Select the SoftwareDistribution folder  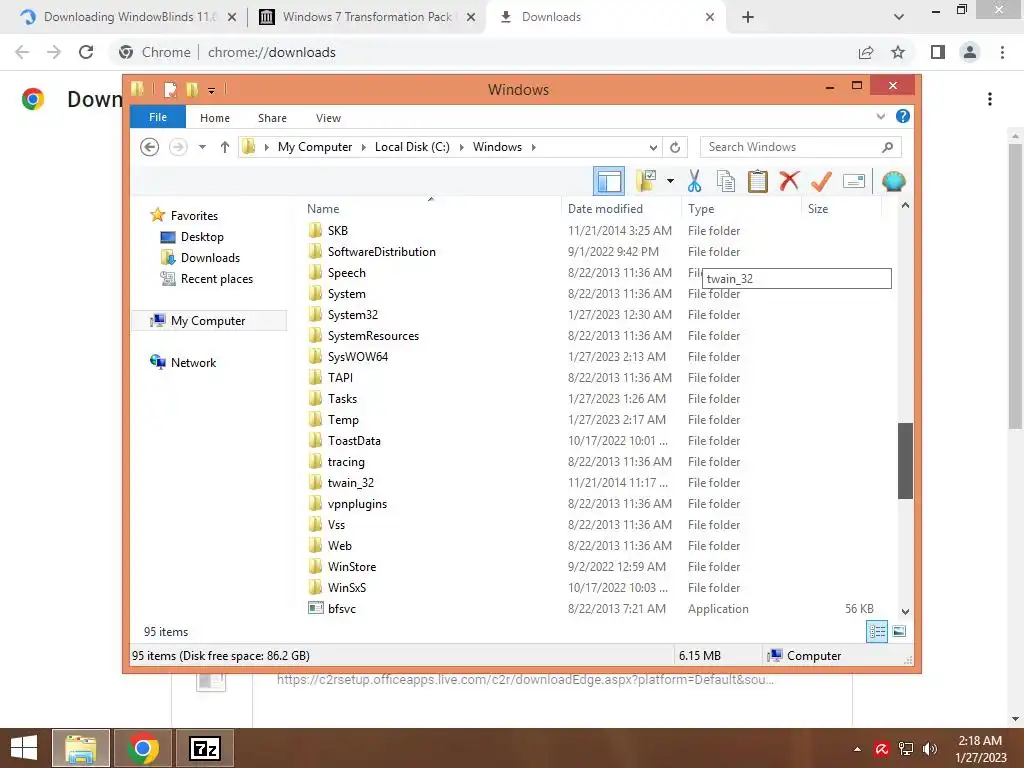pyautogui.click(x=381, y=251)
